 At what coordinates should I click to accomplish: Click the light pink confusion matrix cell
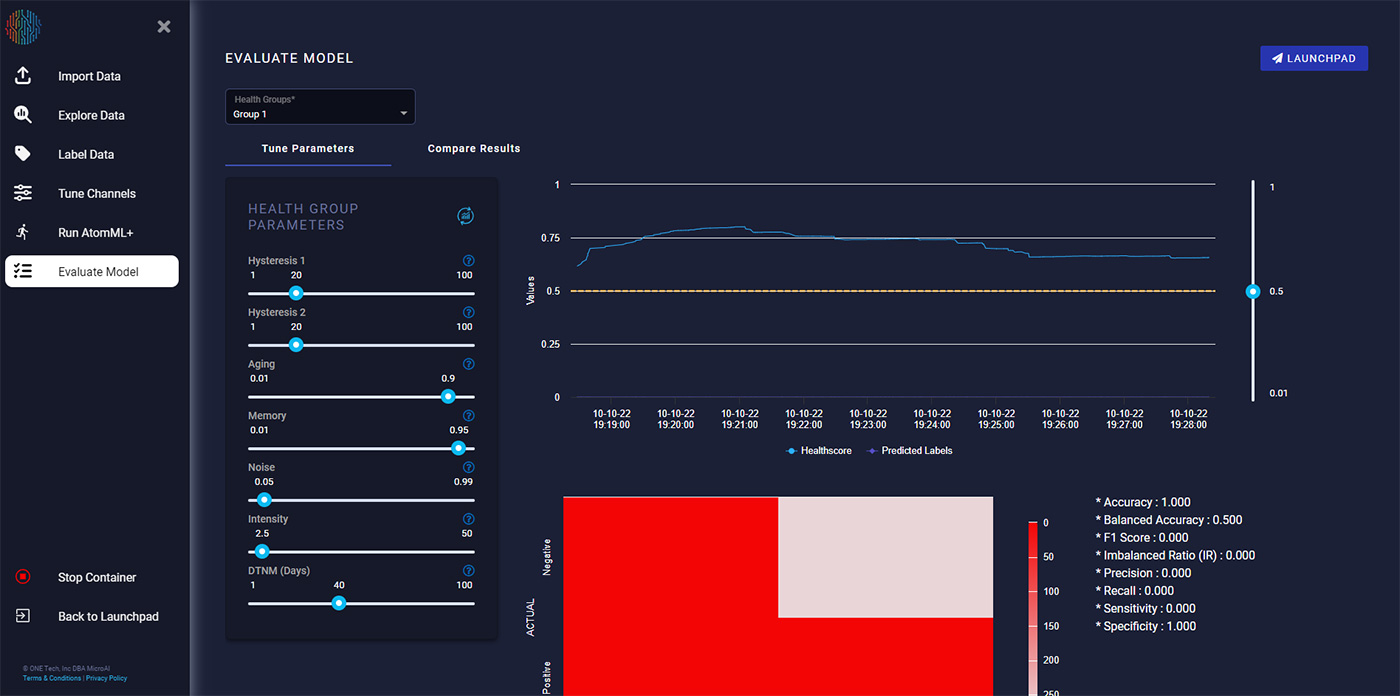click(886, 557)
